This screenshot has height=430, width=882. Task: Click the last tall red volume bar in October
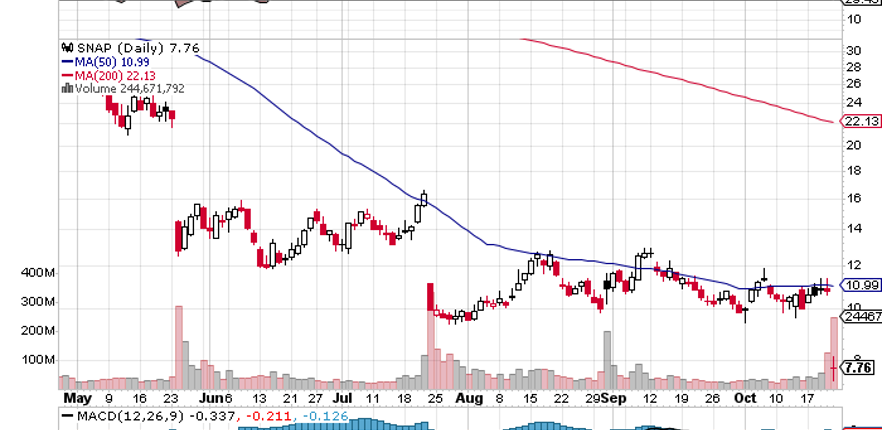click(834, 353)
